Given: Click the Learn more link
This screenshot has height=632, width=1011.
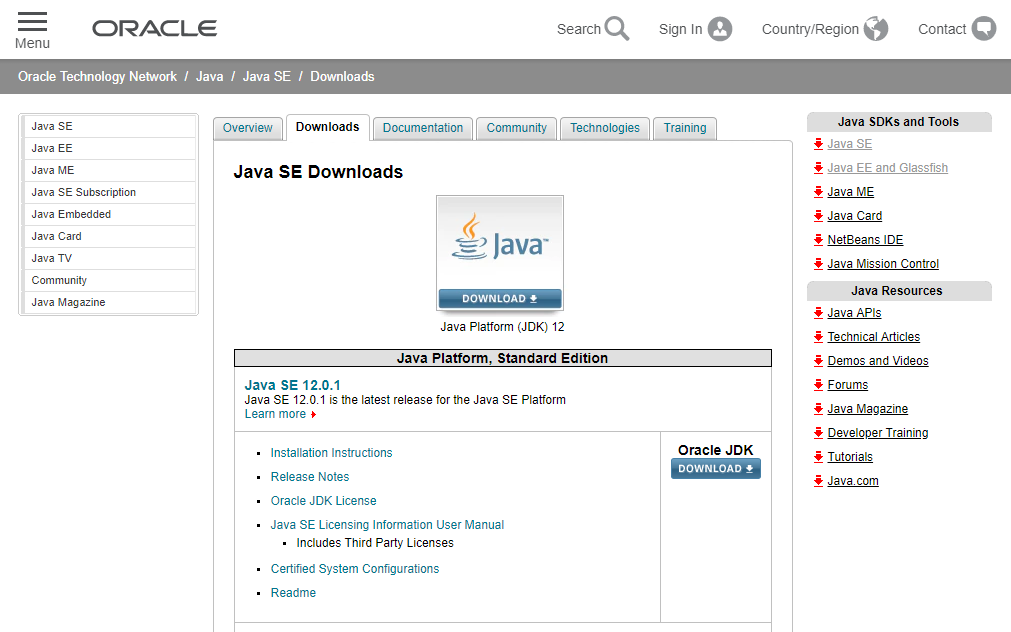Looking at the screenshot, I should coord(275,413).
